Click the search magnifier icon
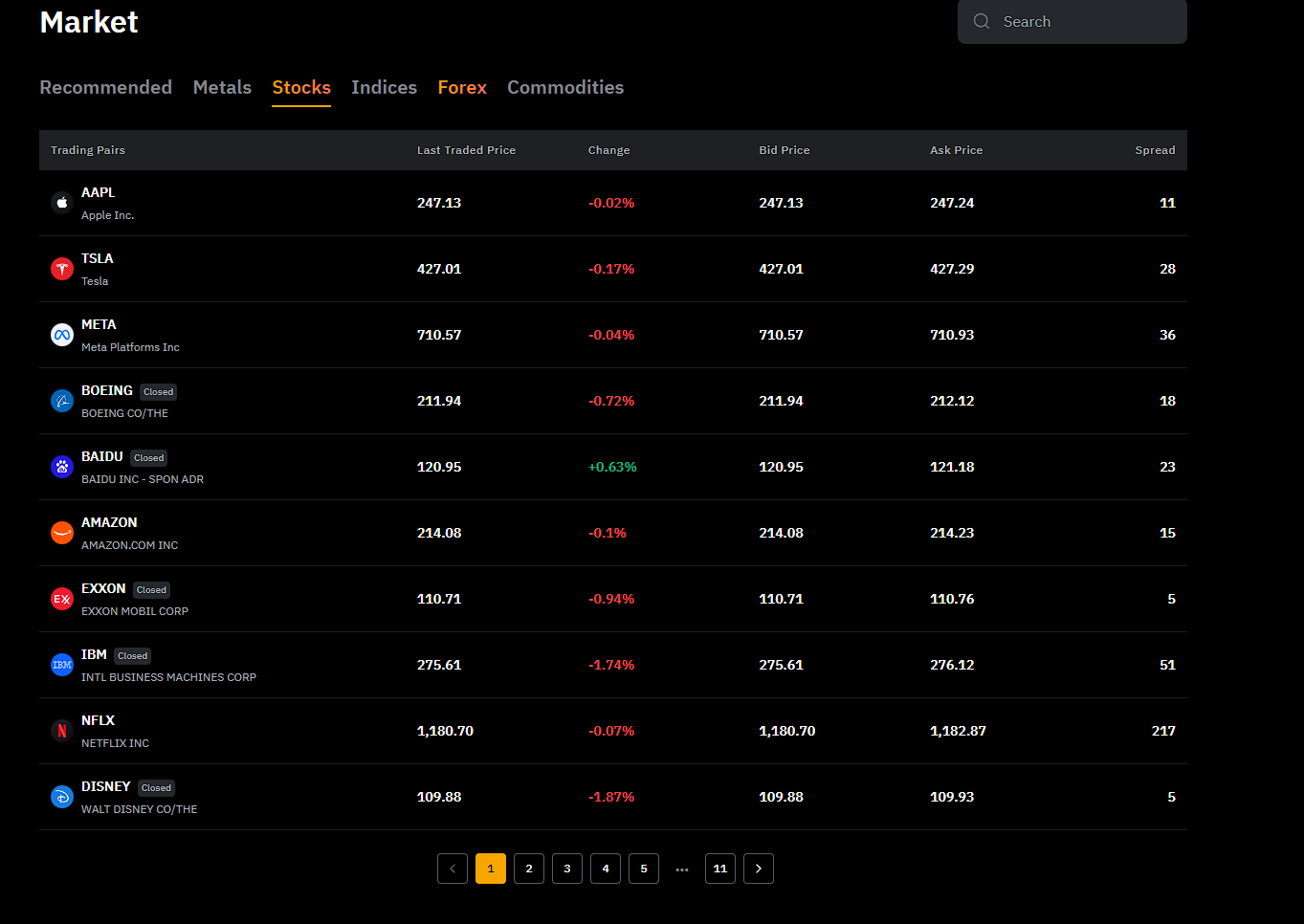Image resolution: width=1304 pixels, height=924 pixels. [981, 21]
